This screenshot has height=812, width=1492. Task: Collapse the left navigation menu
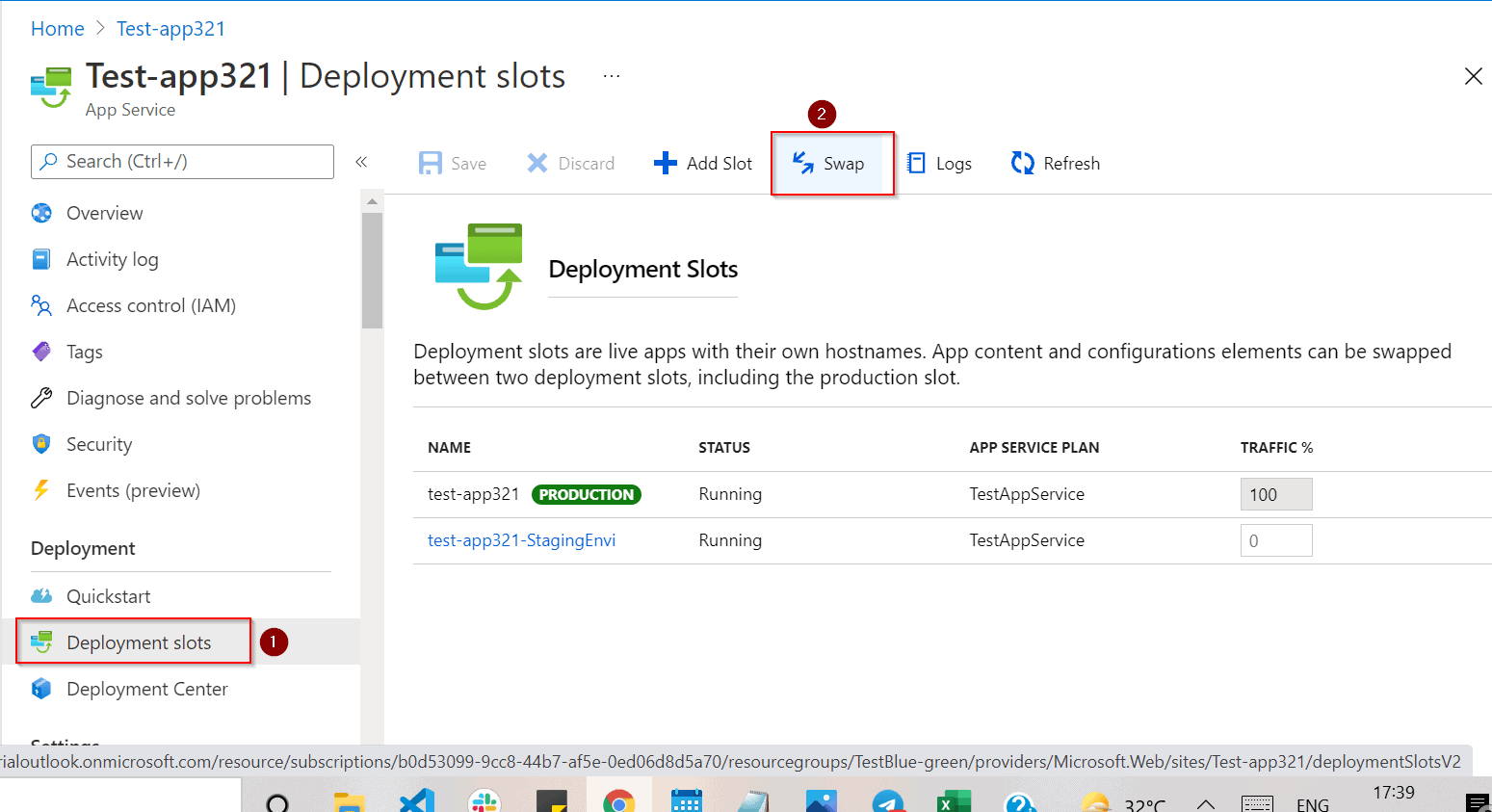pyautogui.click(x=361, y=162)
